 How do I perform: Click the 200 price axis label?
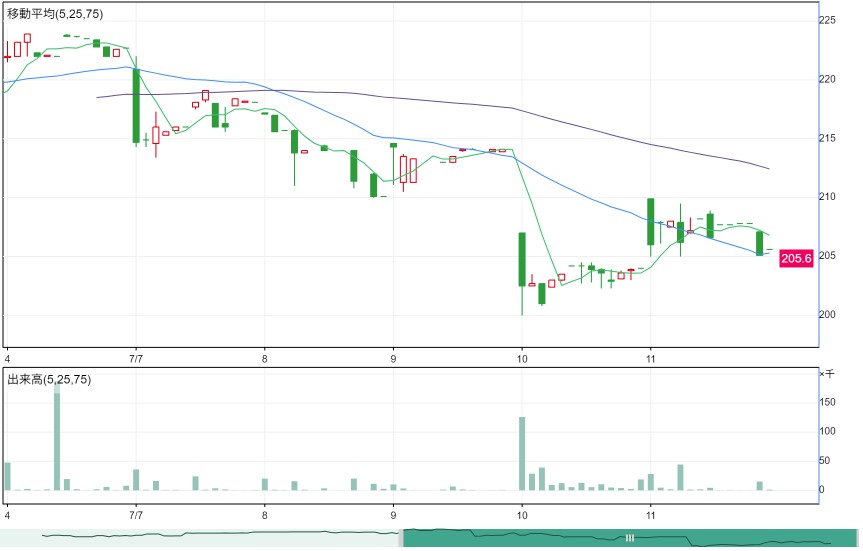click(827, 314)
